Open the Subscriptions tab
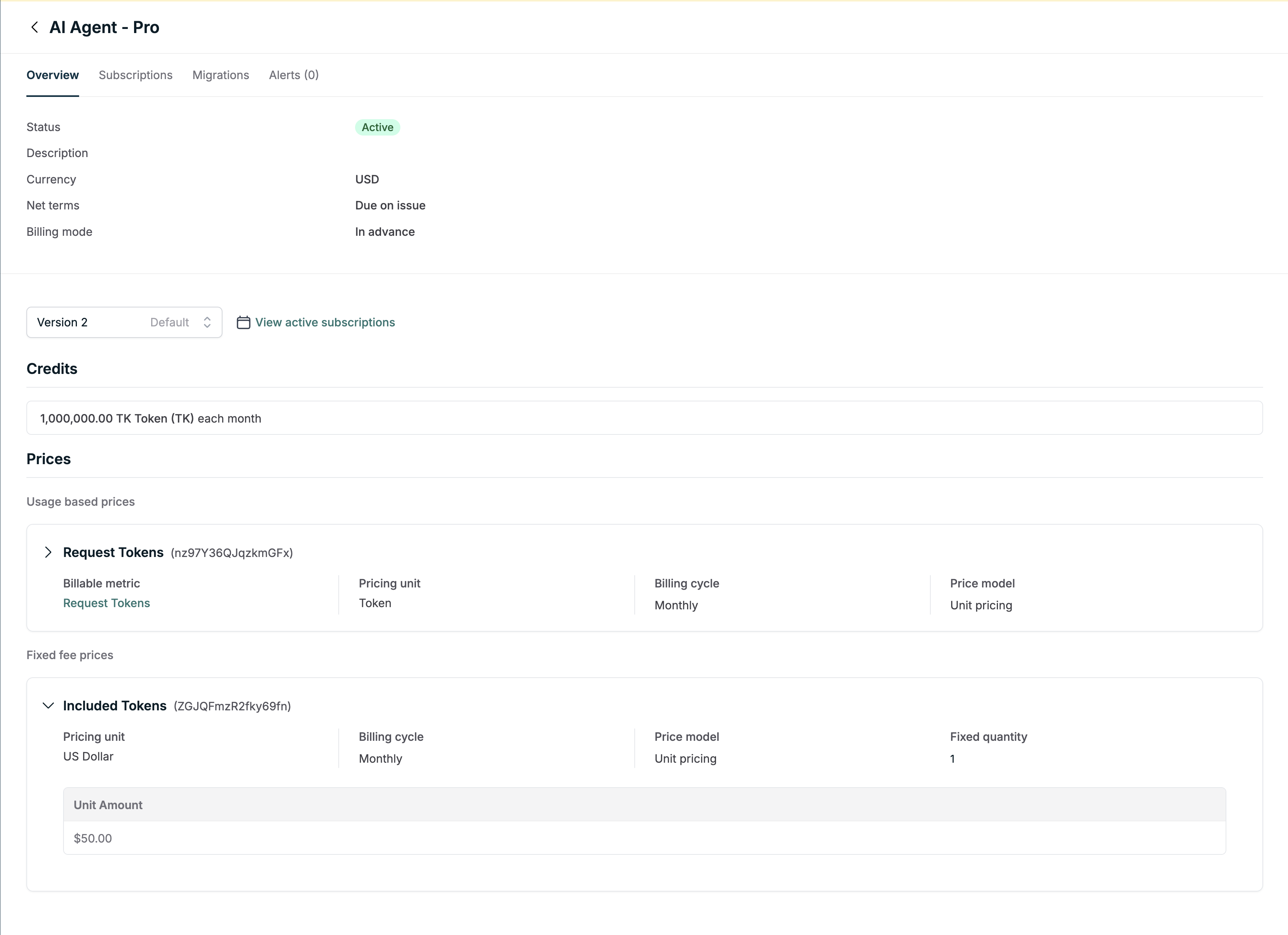Image resolution: width=1288 pixels, height=935 pixels. tap(135, 75)
